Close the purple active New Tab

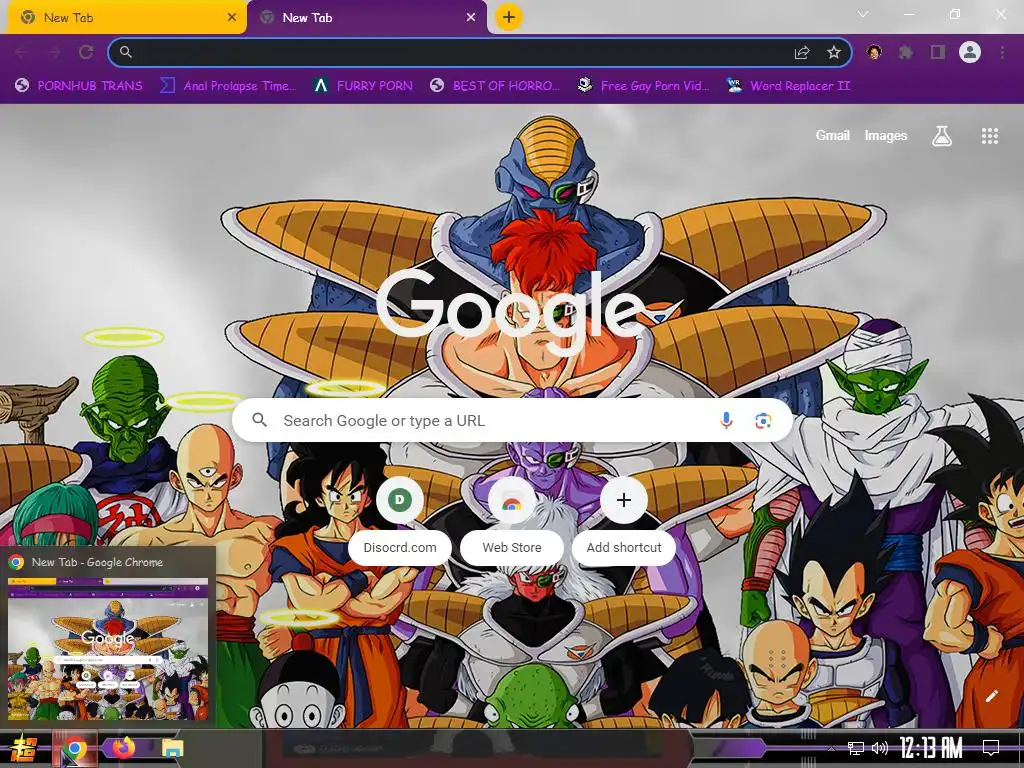[x=471, y=18]
